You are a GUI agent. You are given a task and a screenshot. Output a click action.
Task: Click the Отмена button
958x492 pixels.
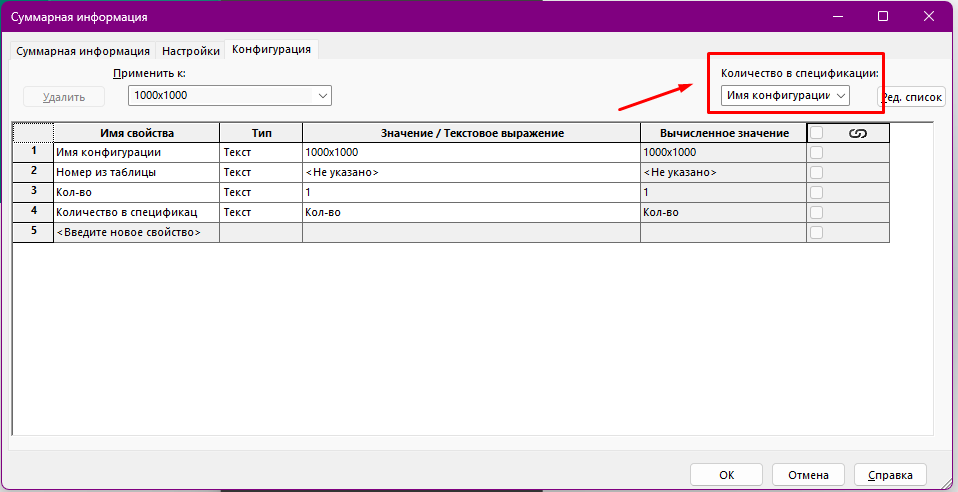pyautogui.click(x=807, y=474)
